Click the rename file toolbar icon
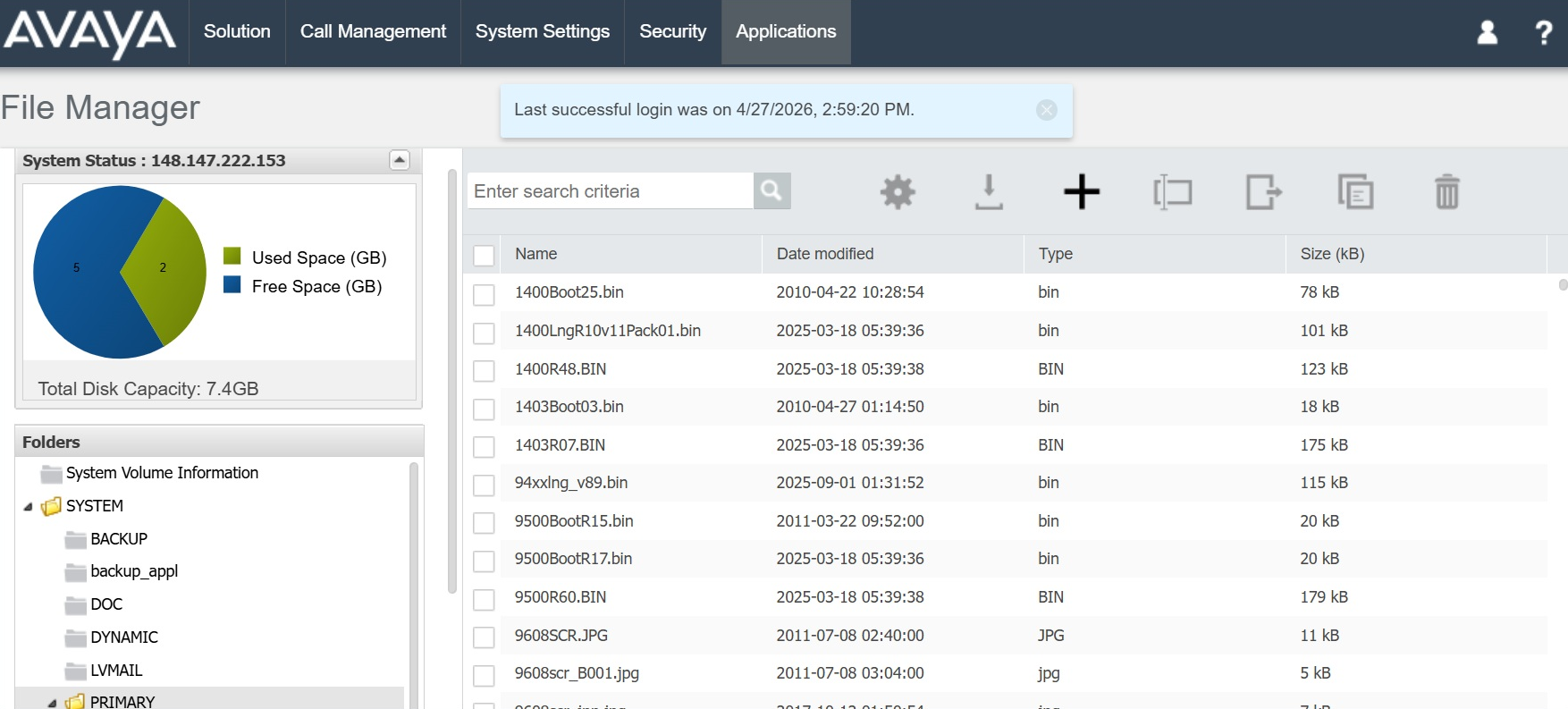This screenshot has width=1568, height=709. pyautogui.click(x=1173, y=192)
